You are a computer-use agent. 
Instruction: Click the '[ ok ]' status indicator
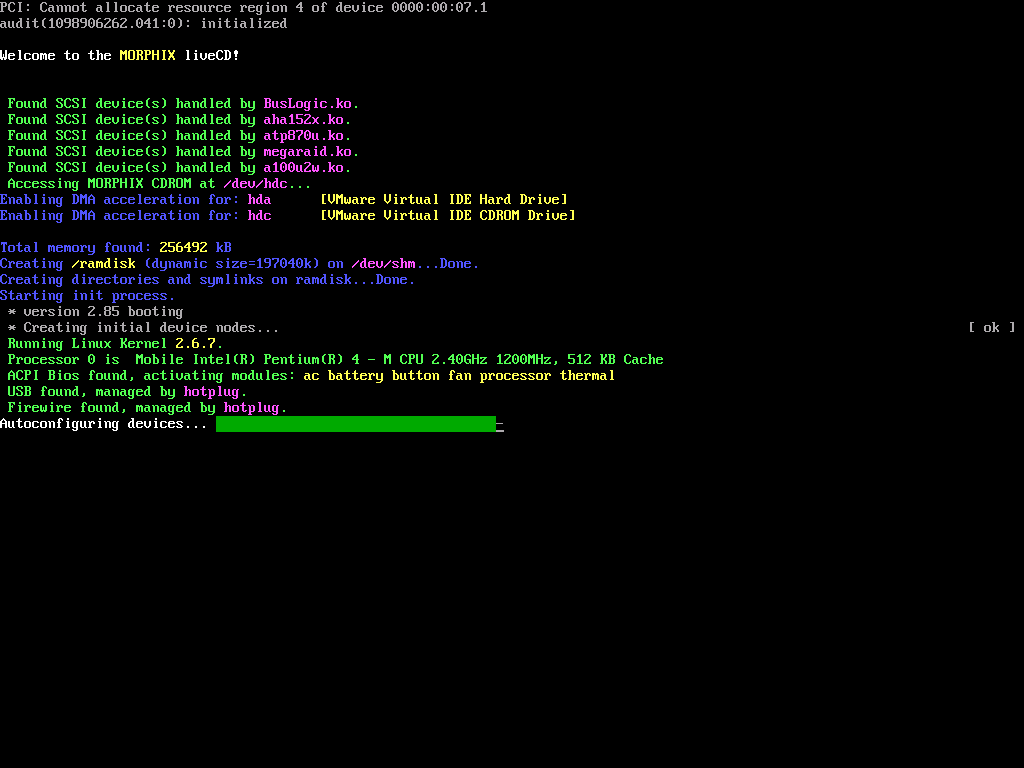[x=991, y=328]
